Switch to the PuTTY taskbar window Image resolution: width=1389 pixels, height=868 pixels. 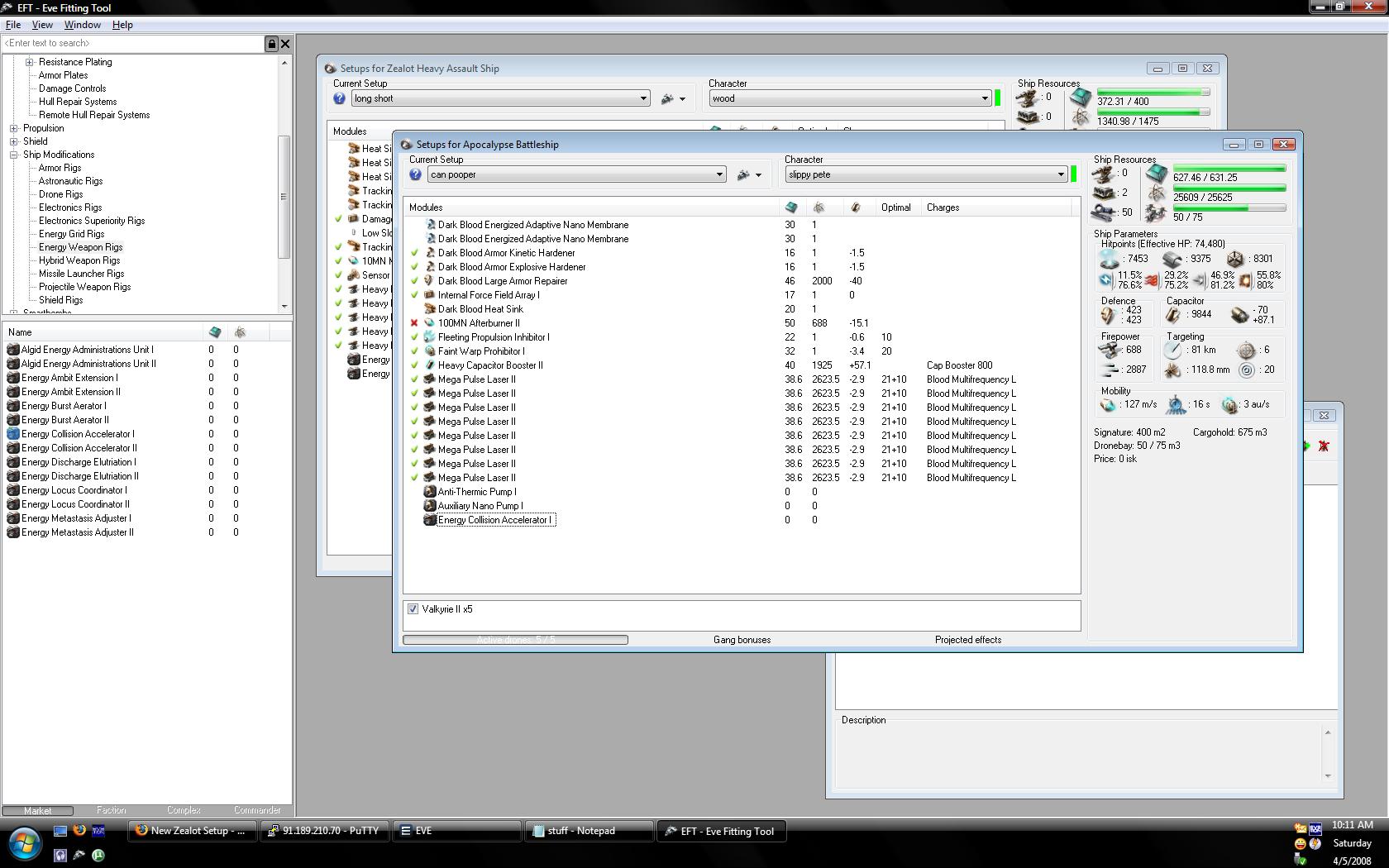coord(324,831)
